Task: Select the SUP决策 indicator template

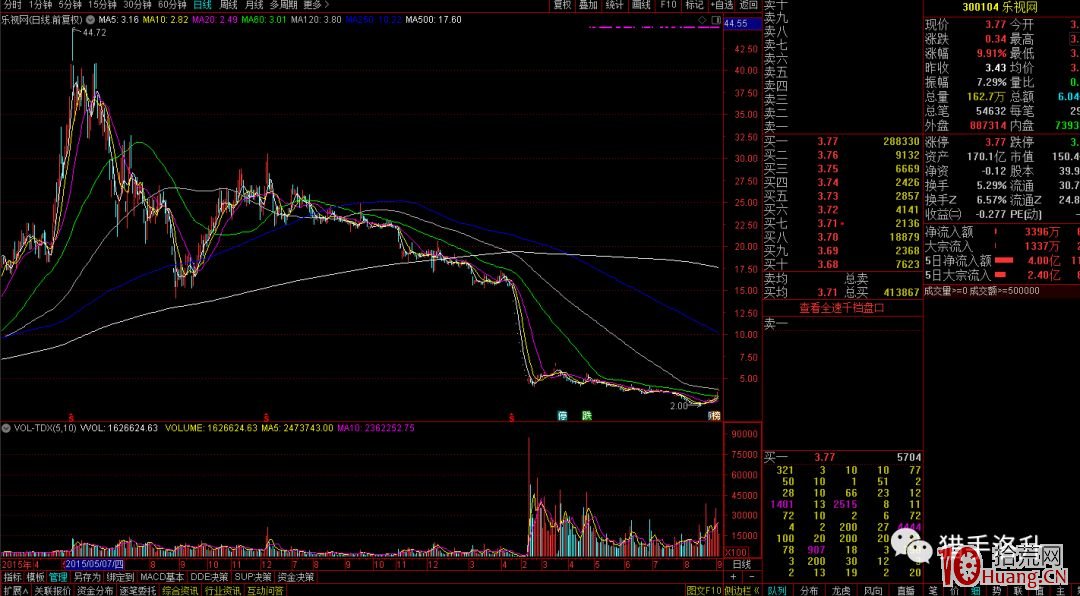Action: pyautogui.click(x=253, y=577)
